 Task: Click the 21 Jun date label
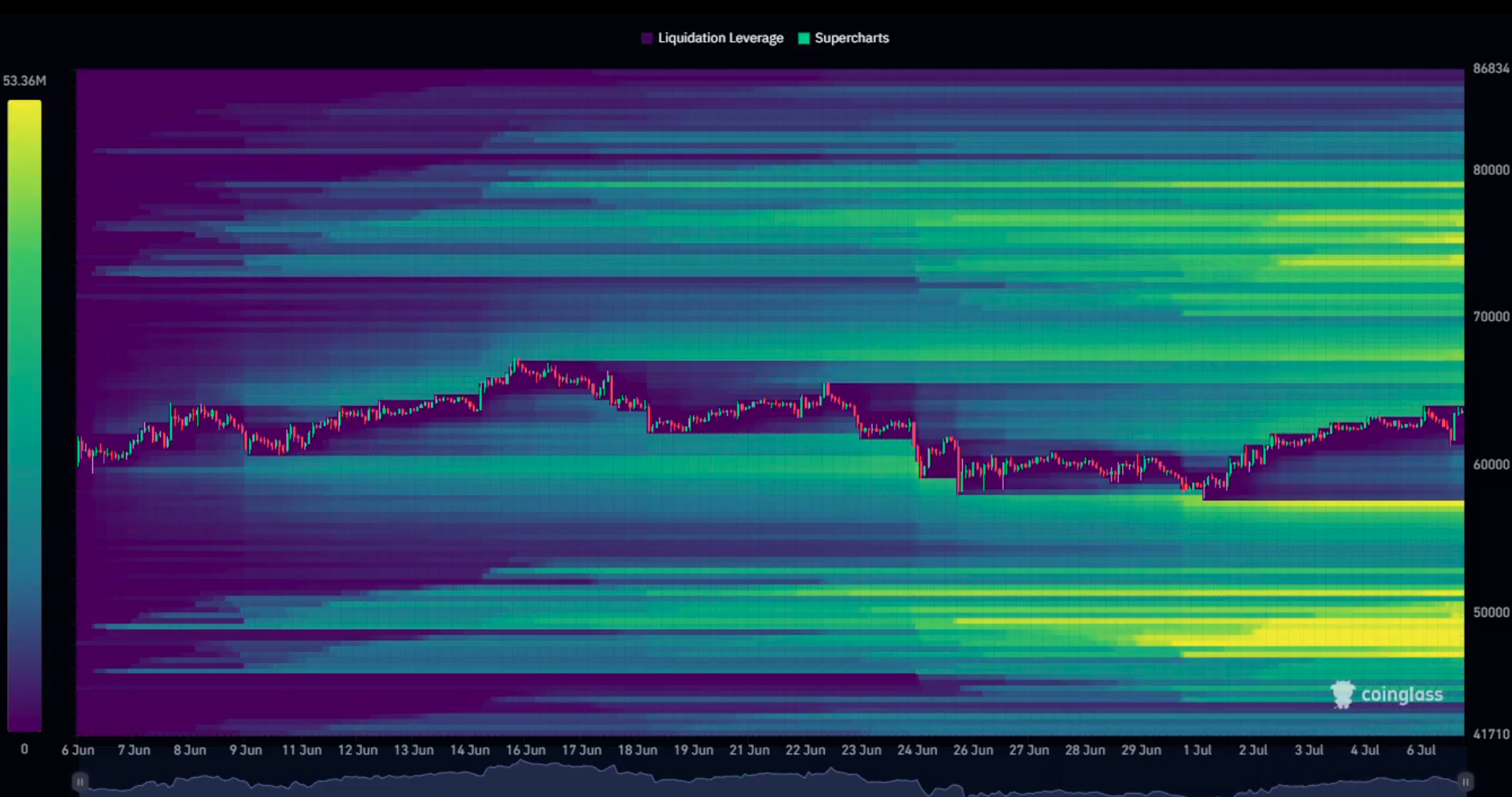tap(749, 750)
